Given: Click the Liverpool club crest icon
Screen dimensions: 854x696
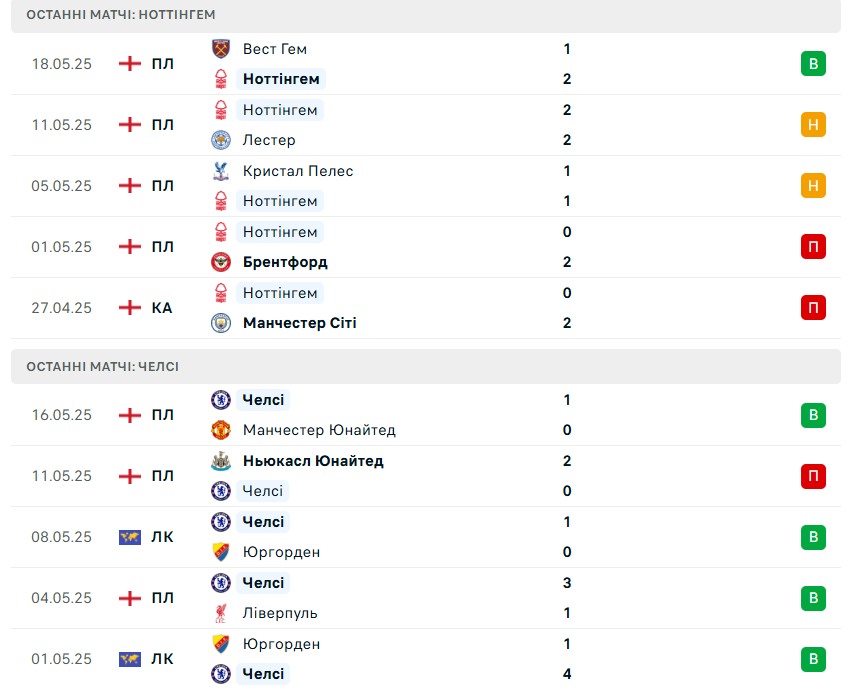Looking at the screenshot, I should pyautogui.click(x=221, y=613).
